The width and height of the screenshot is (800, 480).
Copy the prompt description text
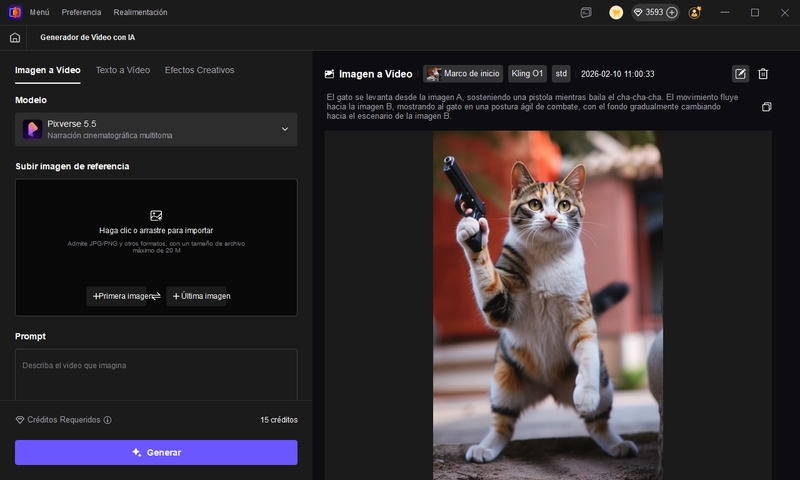tap(766, 107)
